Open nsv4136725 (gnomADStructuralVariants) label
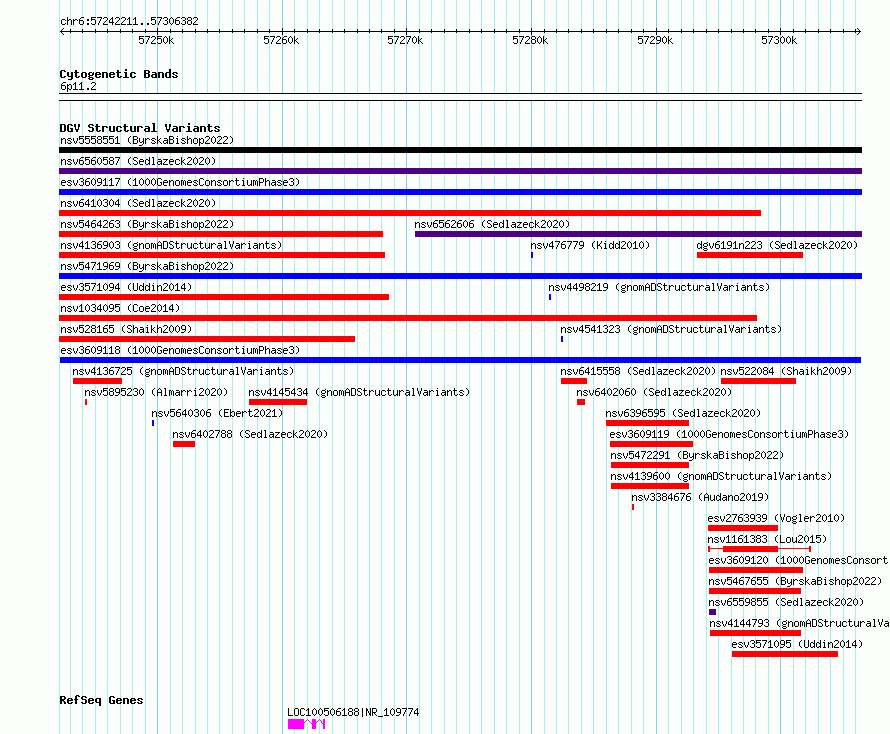This screenshot has width=890, height=734. (183, 371)
